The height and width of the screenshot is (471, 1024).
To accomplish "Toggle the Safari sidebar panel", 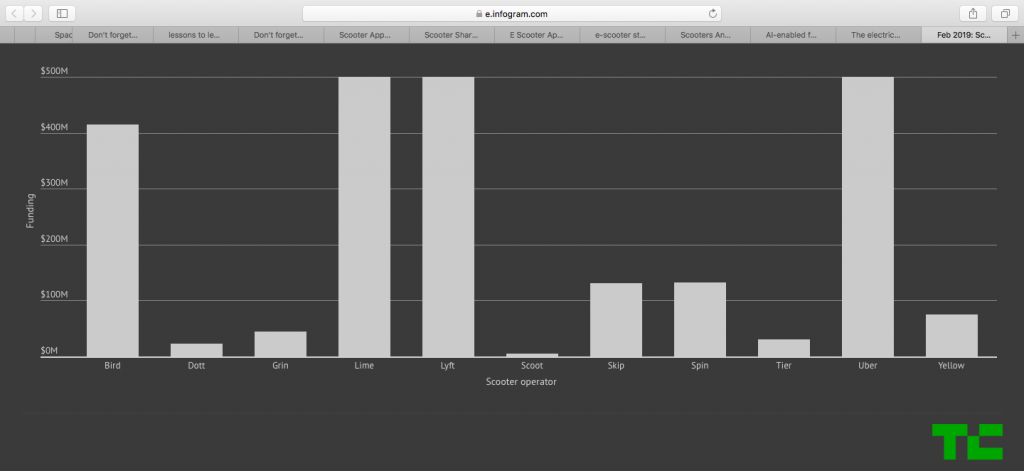I will [62, 13].
